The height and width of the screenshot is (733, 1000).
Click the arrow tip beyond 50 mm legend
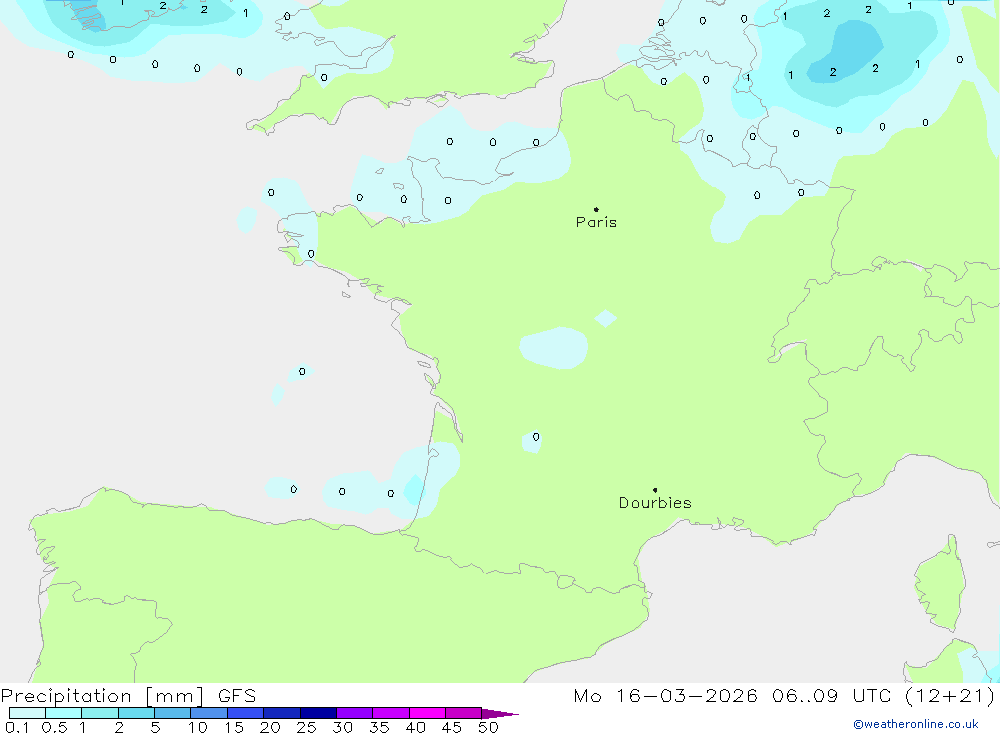tap(501, 713)
